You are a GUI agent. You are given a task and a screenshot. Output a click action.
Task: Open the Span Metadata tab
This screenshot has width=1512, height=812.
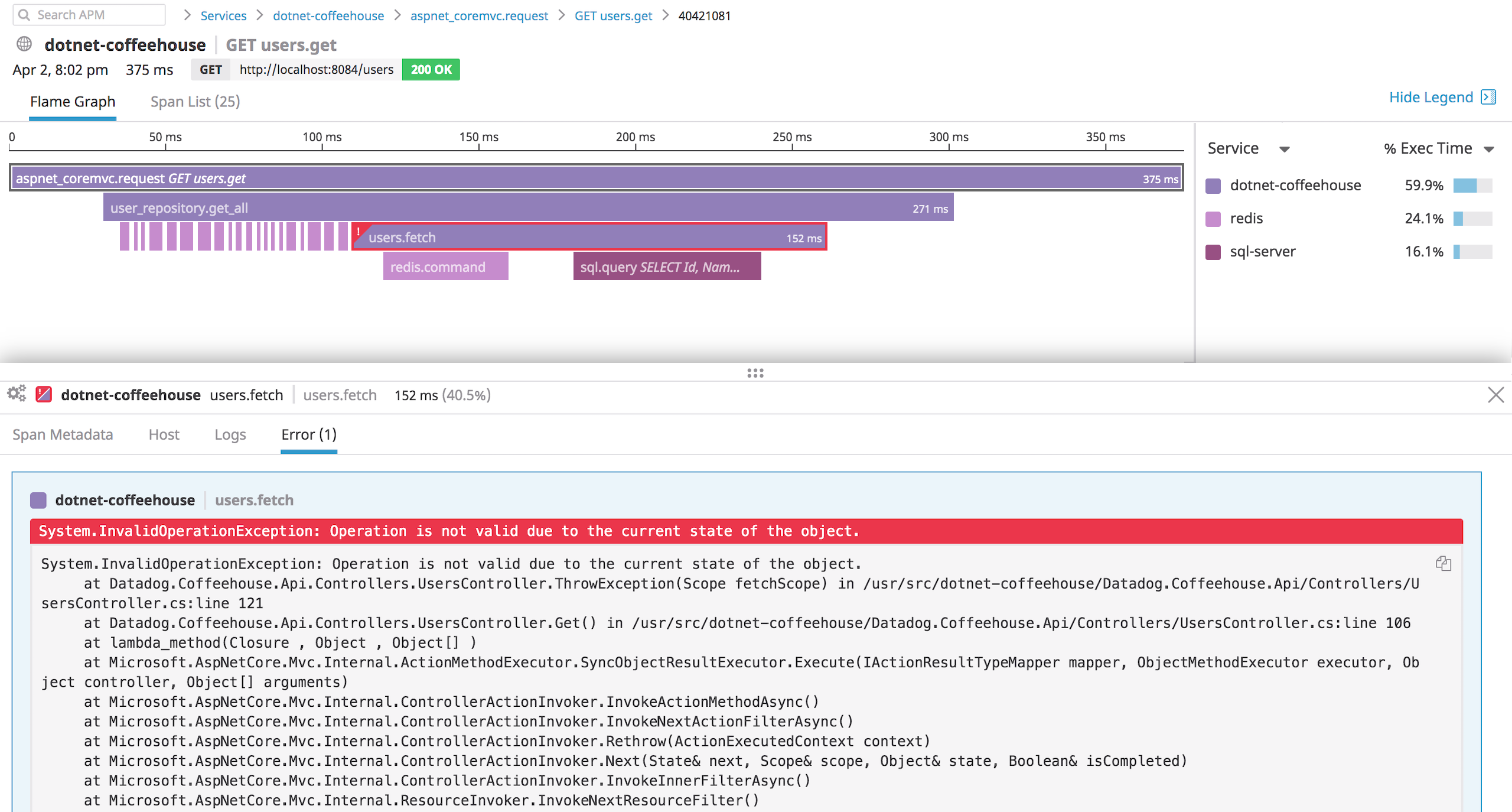[x=63, y=434]
